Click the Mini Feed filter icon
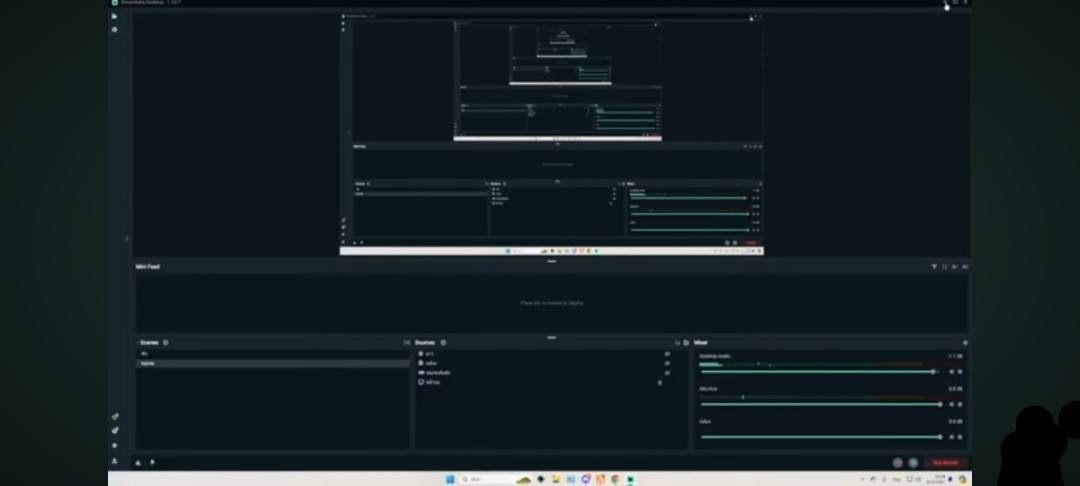Image resolution: width=1080 pixels, height=486 pixels. click(x=934, y=267)
